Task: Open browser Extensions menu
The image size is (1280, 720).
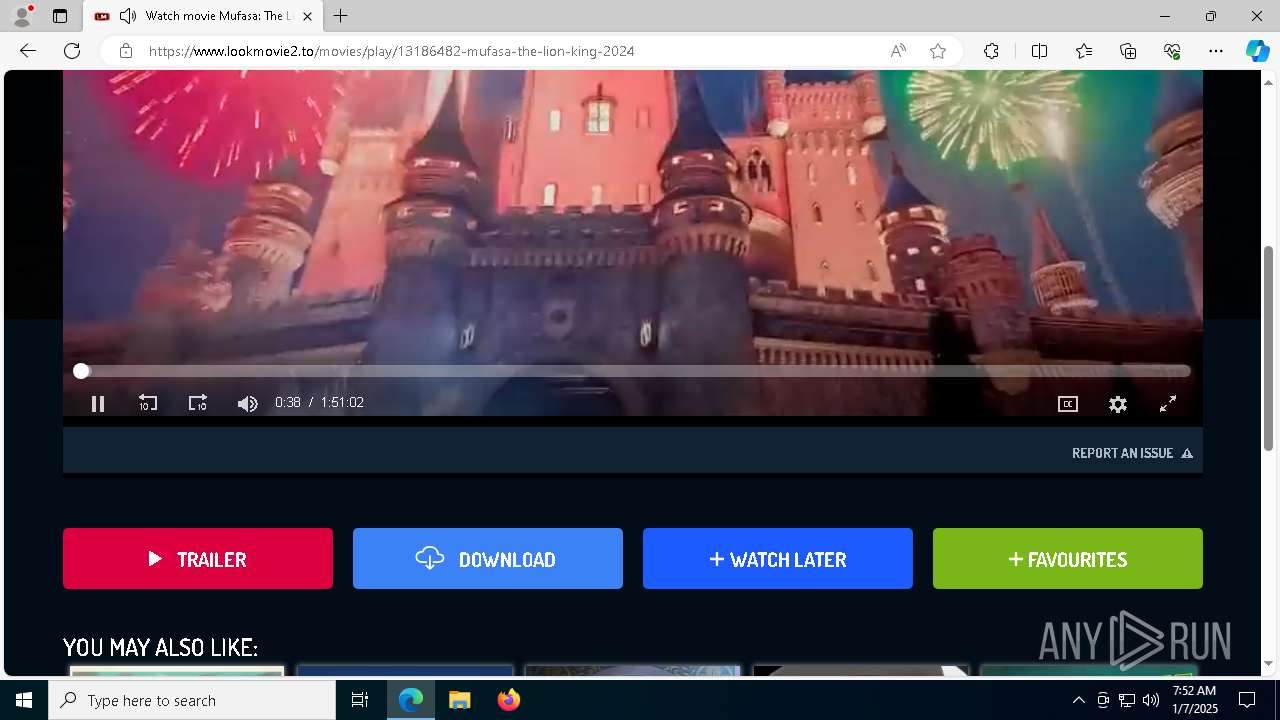Action: [991, 51]
